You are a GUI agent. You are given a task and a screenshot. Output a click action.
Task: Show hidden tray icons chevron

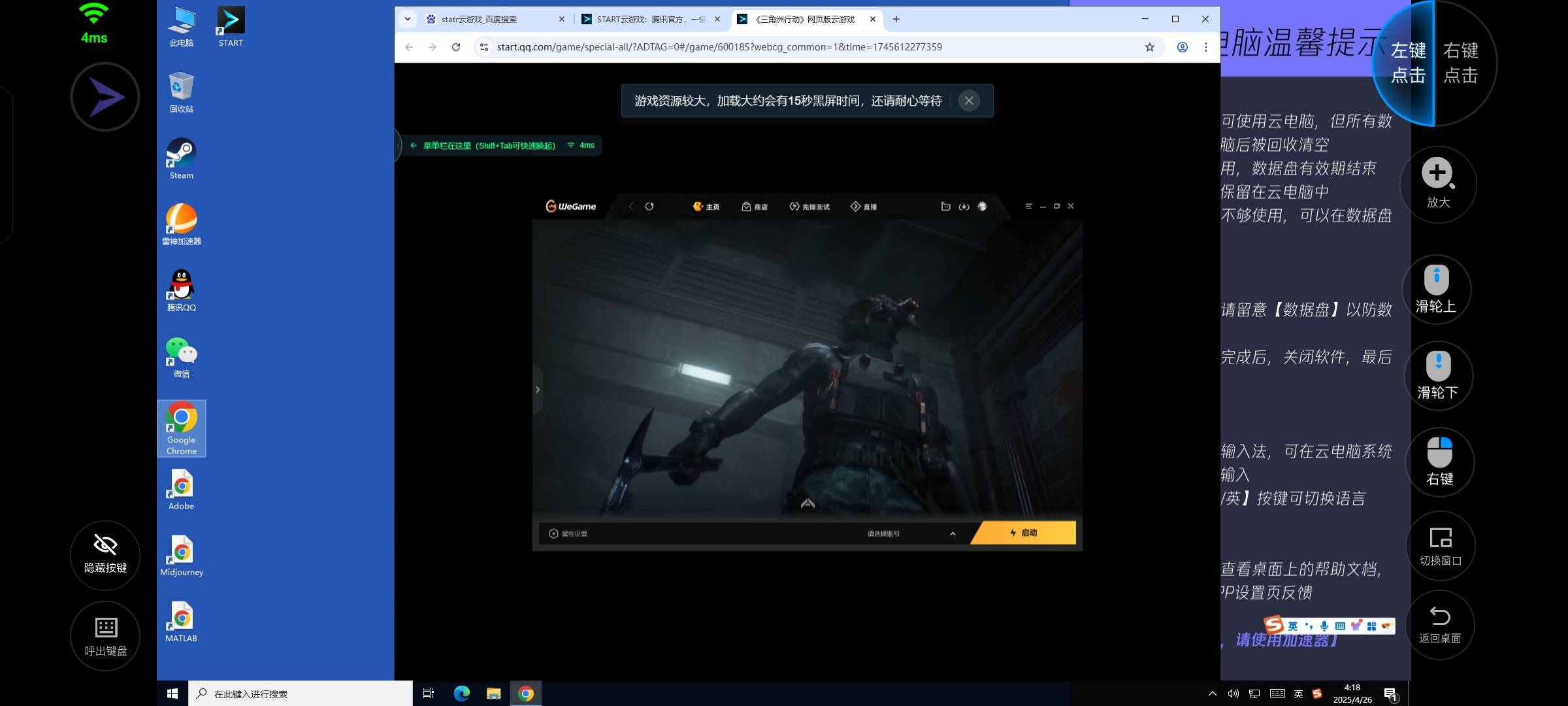1213,694
